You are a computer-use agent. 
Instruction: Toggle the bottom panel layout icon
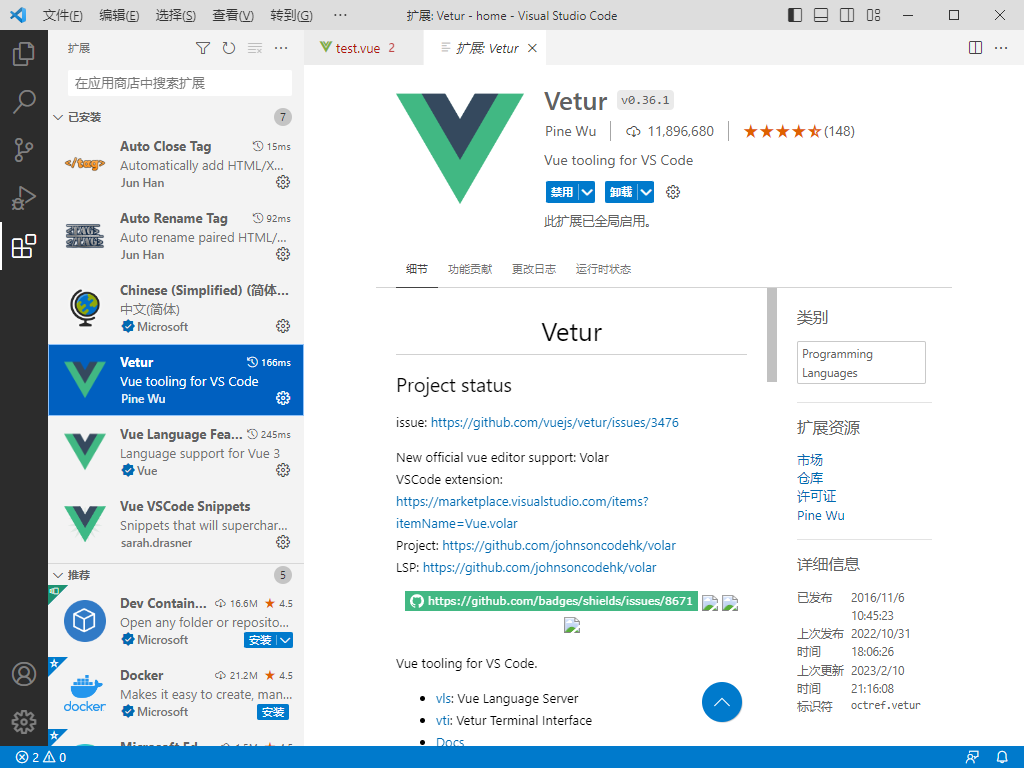pyautogui.click(x=821, y=15)
